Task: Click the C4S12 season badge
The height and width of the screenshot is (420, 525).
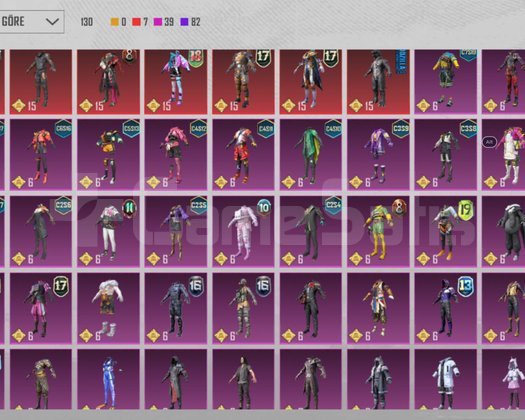Action: click(x=198, y=129)
